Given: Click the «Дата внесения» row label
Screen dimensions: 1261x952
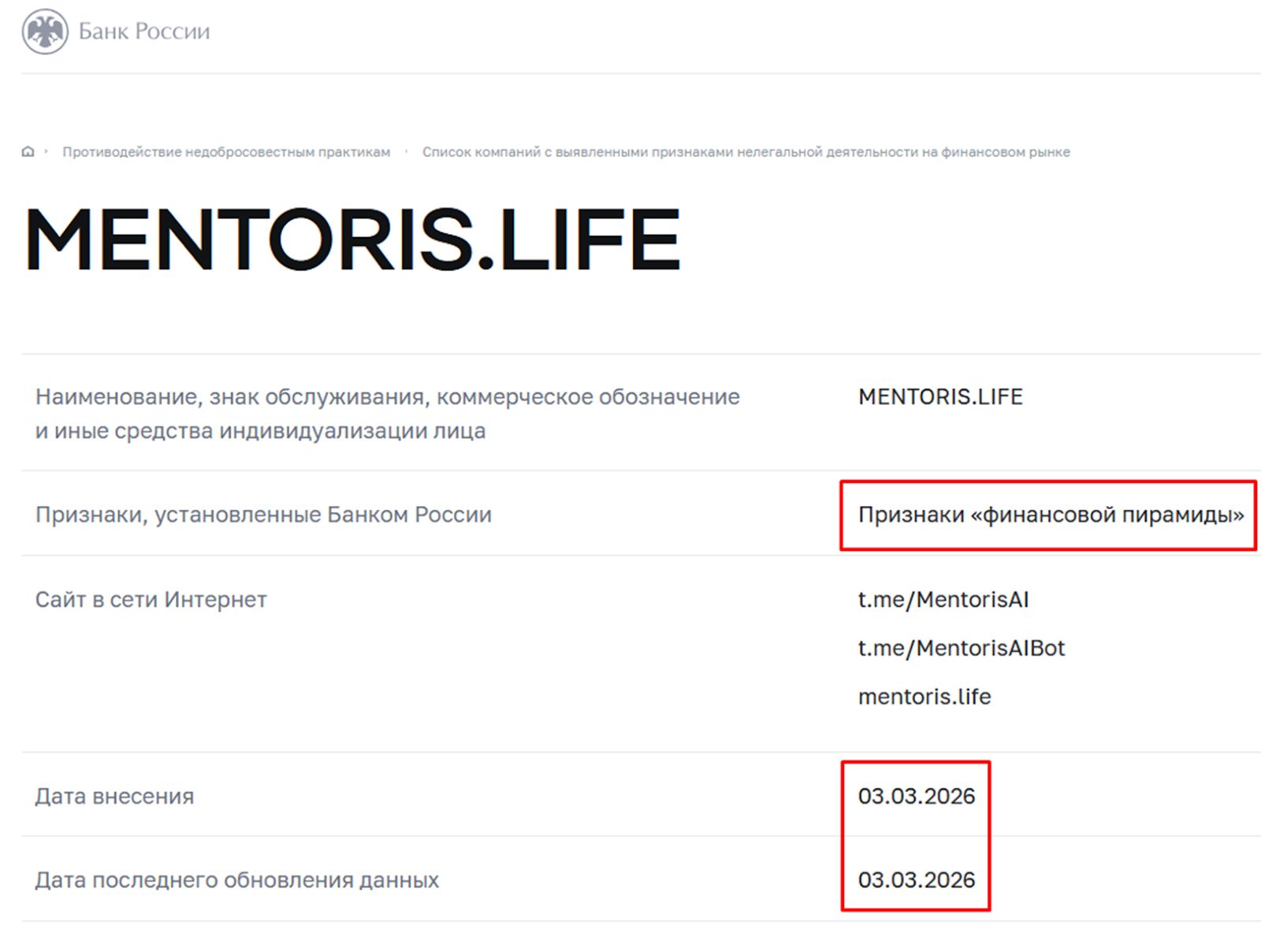Looking at the screenshot, I should (x=114, y=796).
